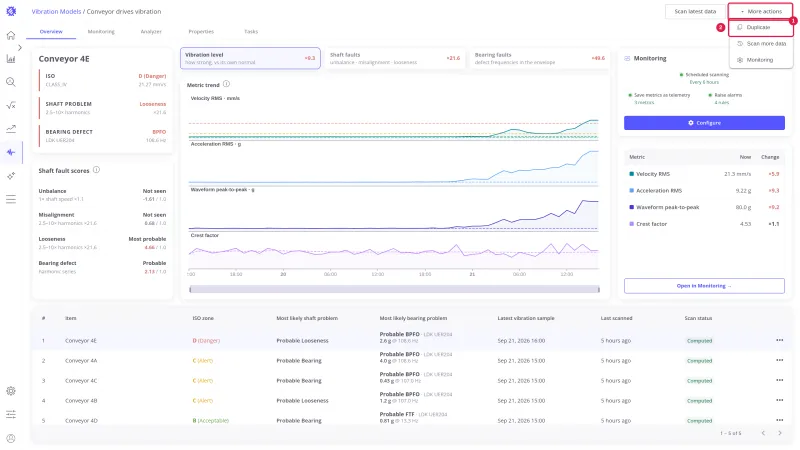
Task: Switch to the Analyzer tab
Action: (151, 32)
